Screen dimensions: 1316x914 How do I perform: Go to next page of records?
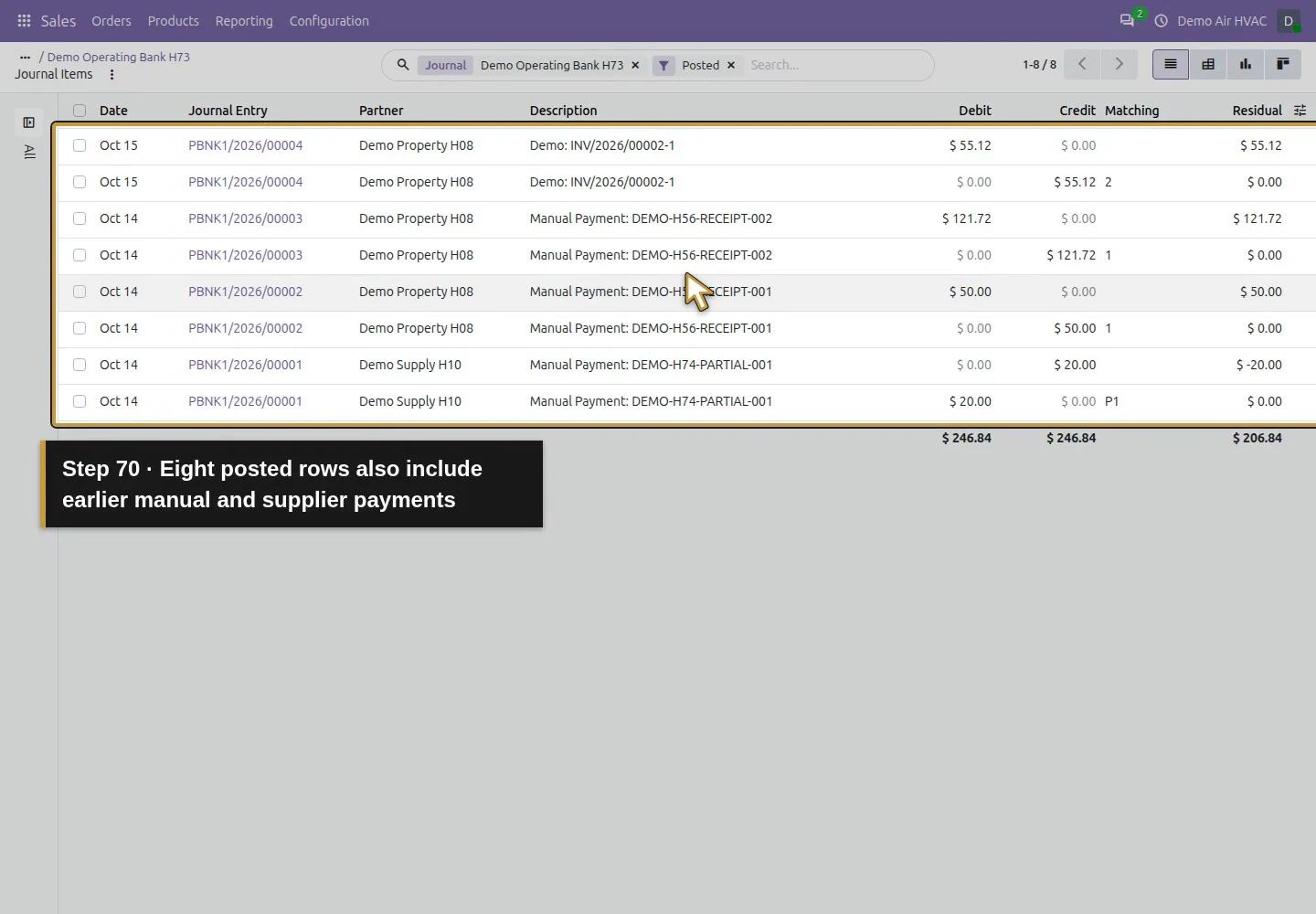(1119, 64)
